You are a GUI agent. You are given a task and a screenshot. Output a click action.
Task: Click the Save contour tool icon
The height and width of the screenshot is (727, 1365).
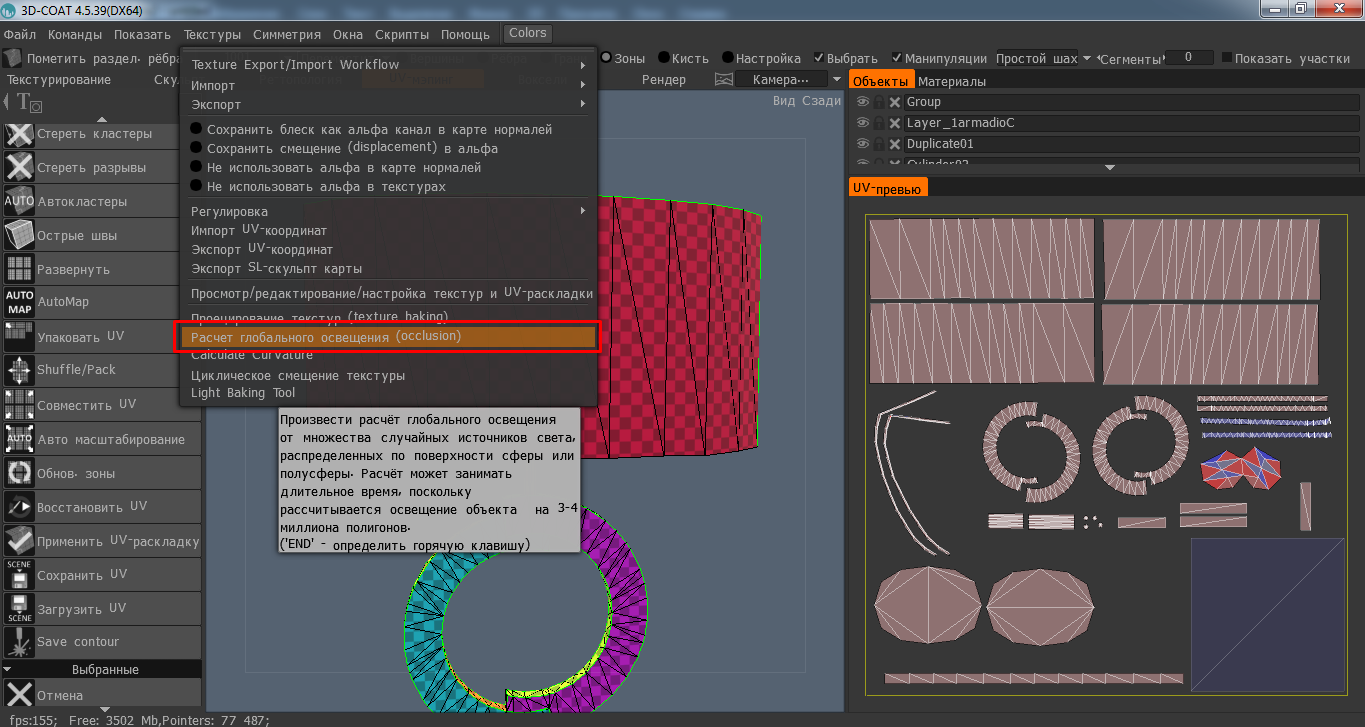click(x=19, y=641)
